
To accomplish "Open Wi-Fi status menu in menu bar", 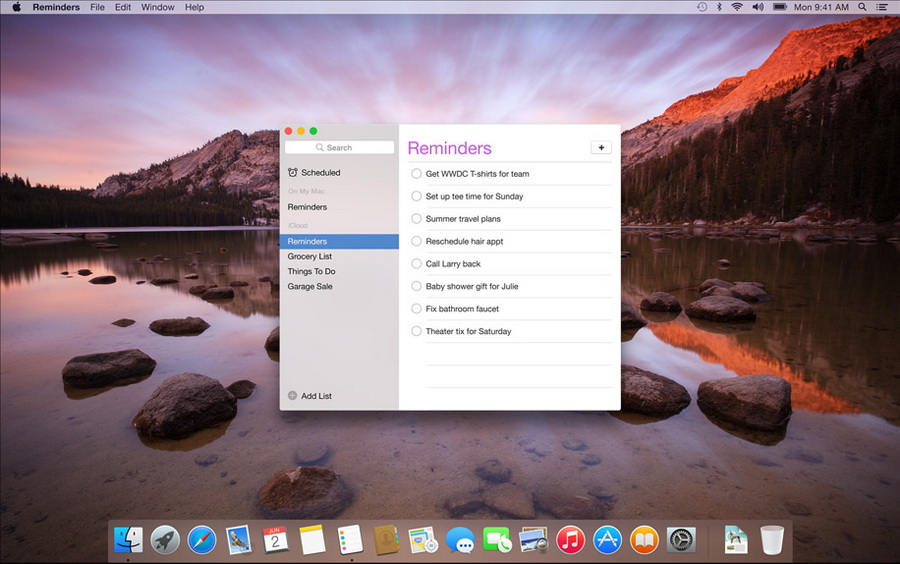I will [737, 7].
